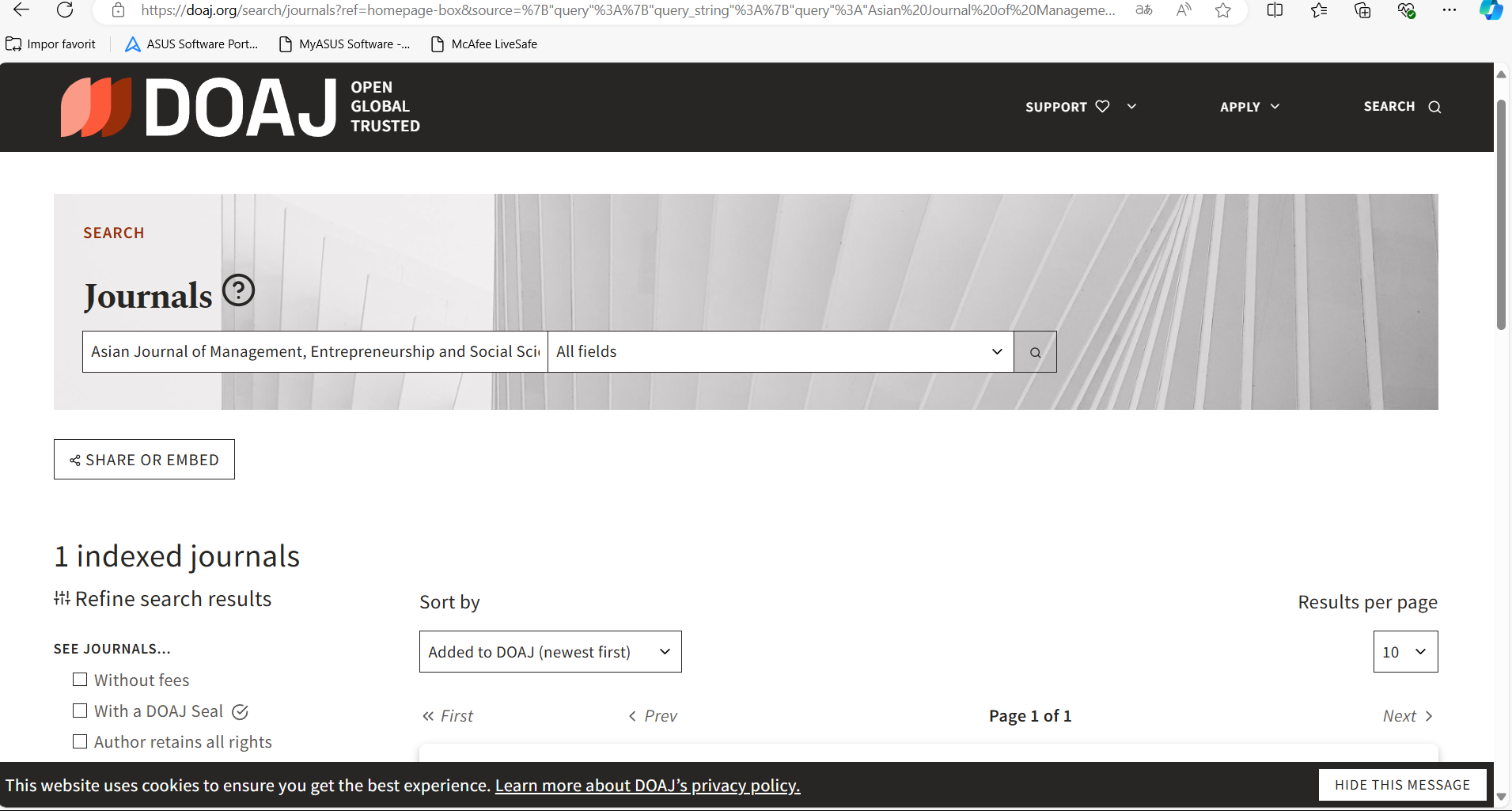
Task: Click the magnifier search submit button
Action: (1035, 352)
